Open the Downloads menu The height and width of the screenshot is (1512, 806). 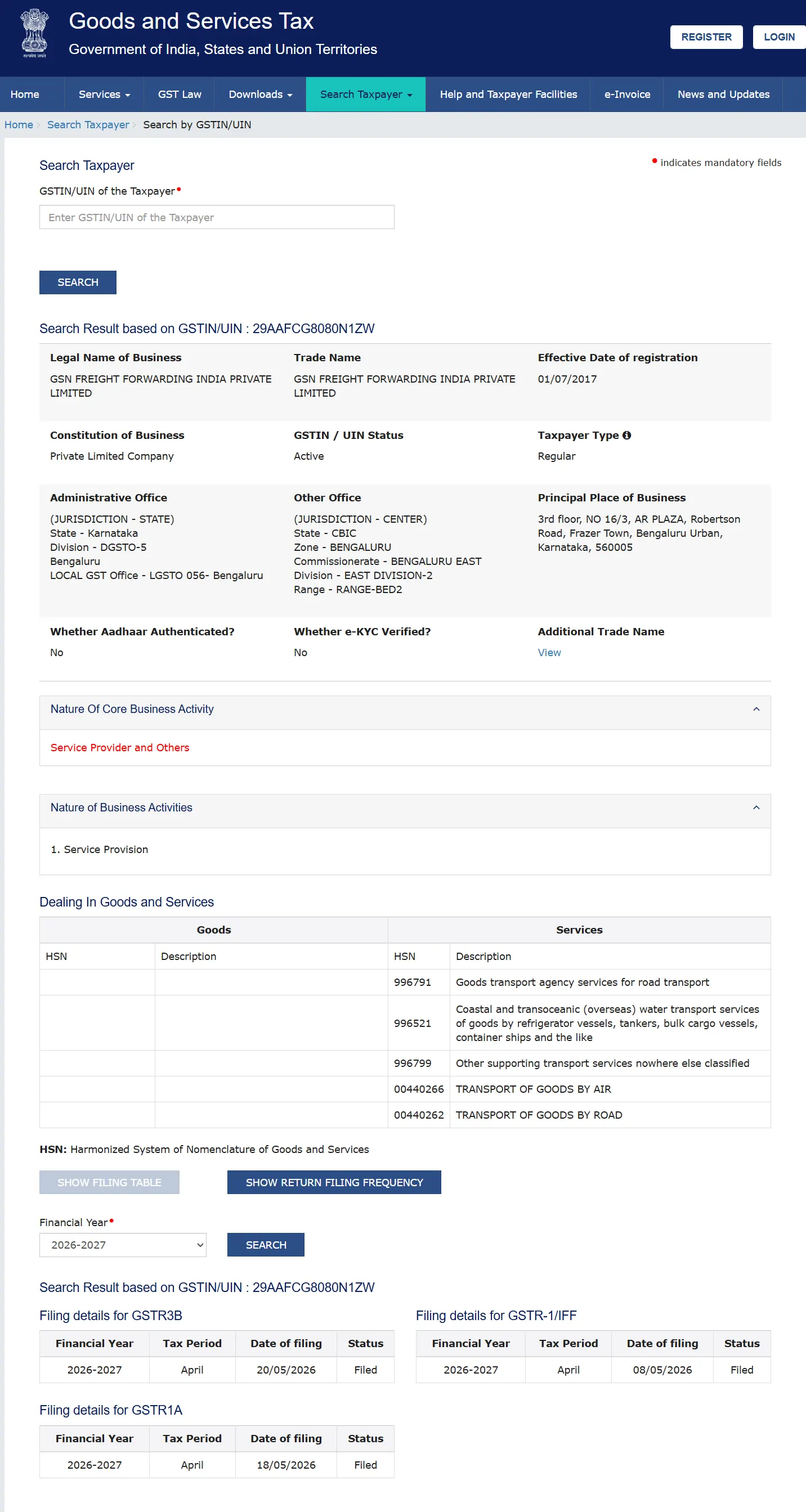click(260, 95)
